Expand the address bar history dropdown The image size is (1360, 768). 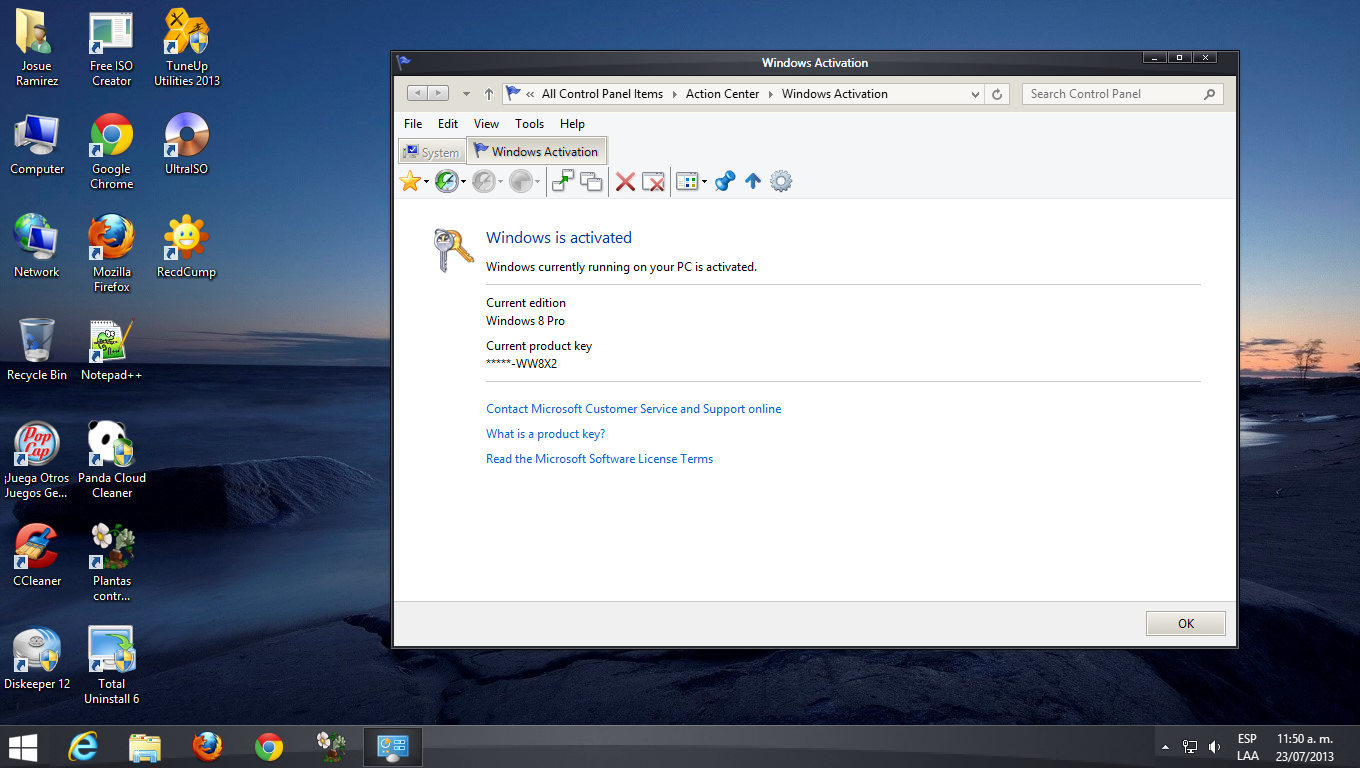tap(975, 94)
